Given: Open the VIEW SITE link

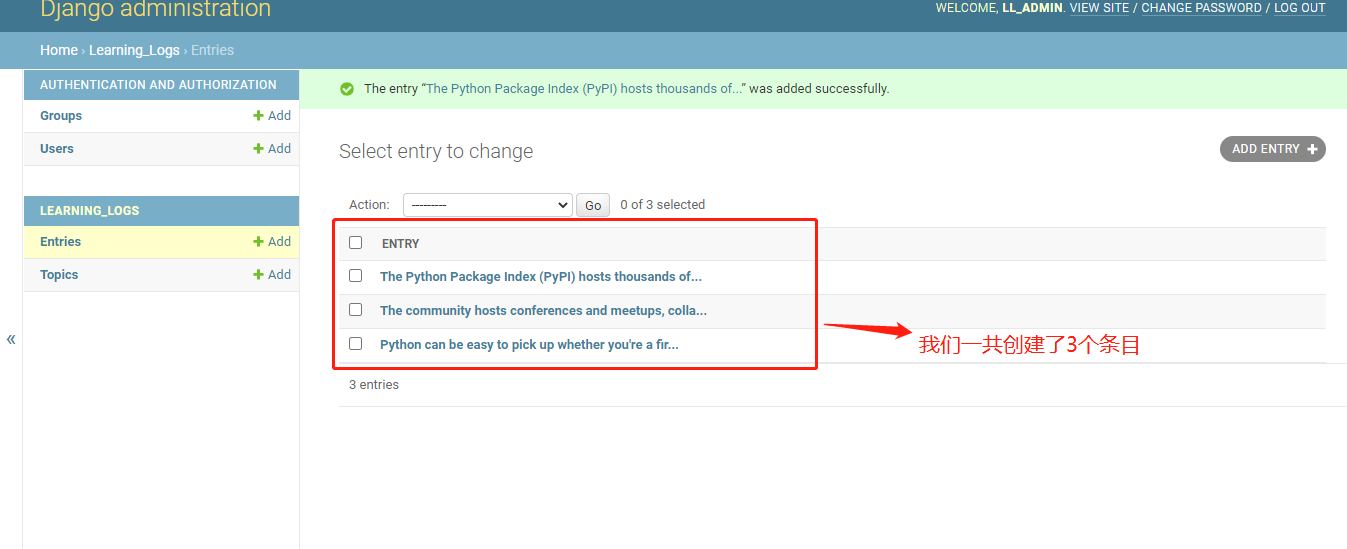Looking at the screenshot, I should [1099, 8].
